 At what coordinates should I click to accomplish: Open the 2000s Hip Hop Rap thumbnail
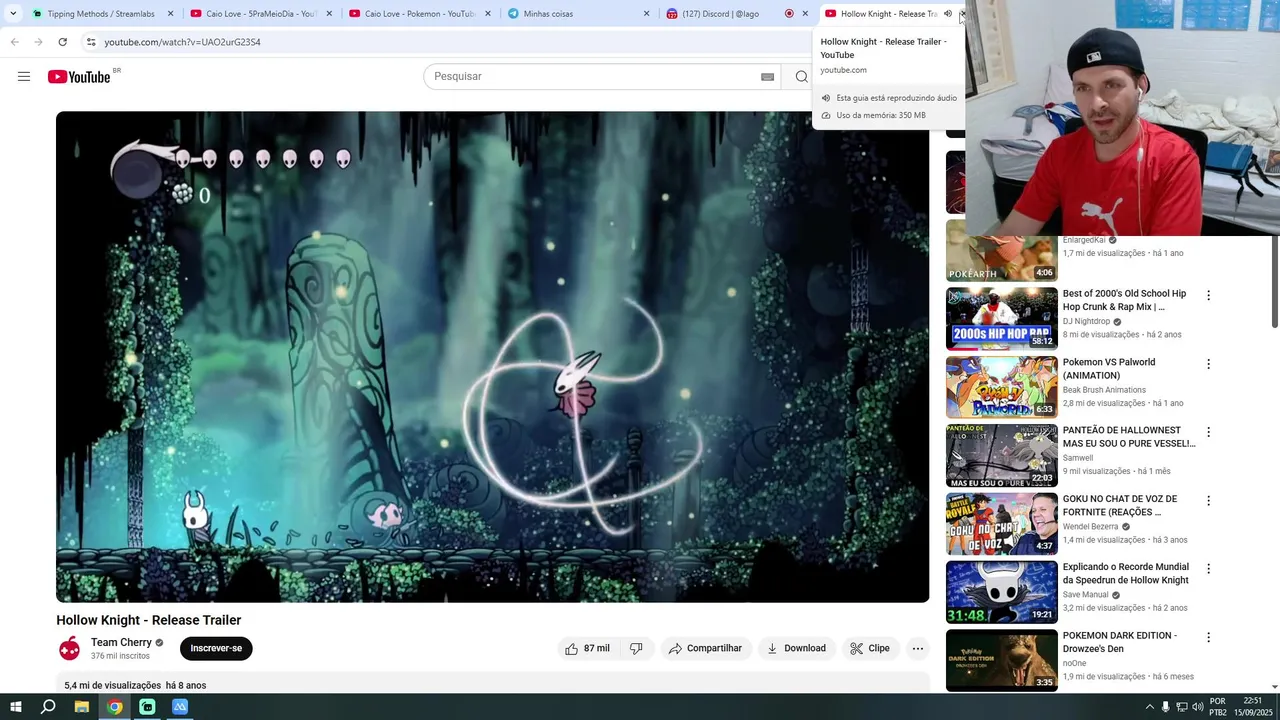[x=1001, y=318]
